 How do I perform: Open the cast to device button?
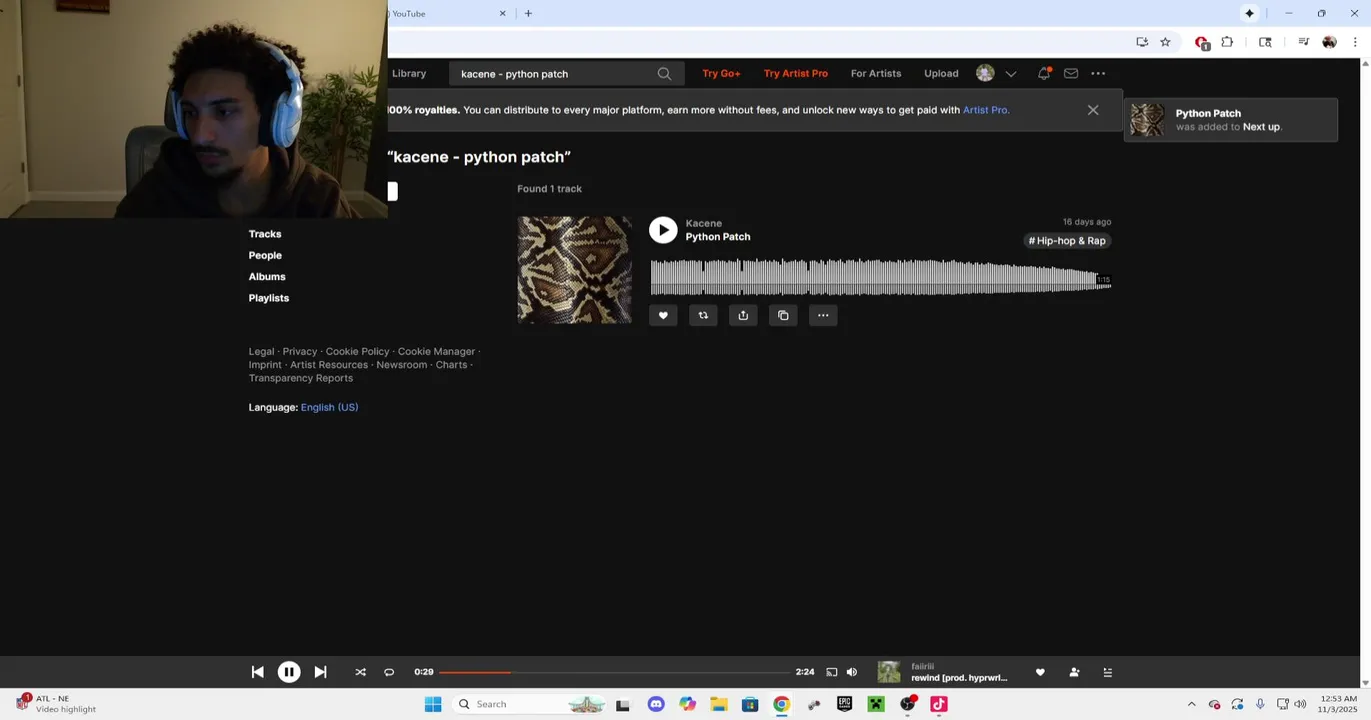831,672
